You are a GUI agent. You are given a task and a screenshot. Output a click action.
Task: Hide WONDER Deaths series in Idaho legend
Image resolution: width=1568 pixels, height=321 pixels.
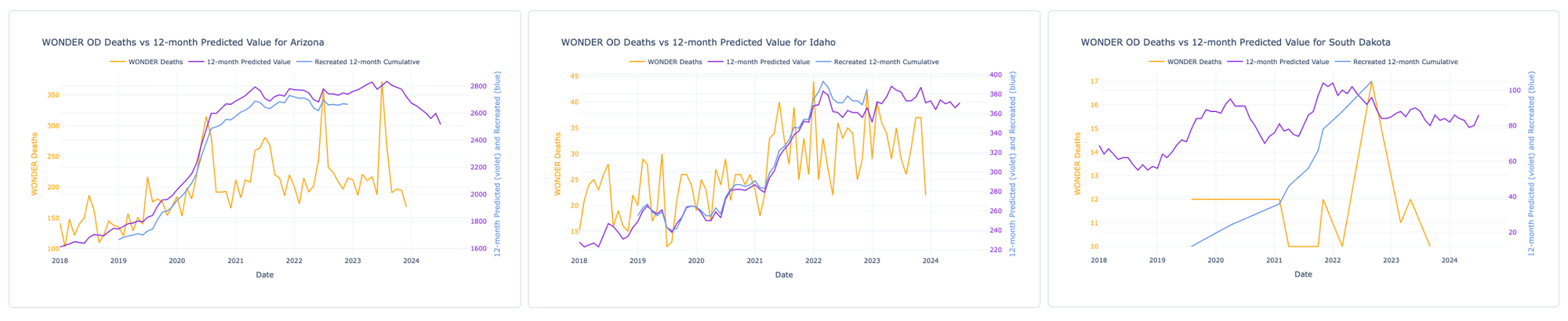point(674,62)
